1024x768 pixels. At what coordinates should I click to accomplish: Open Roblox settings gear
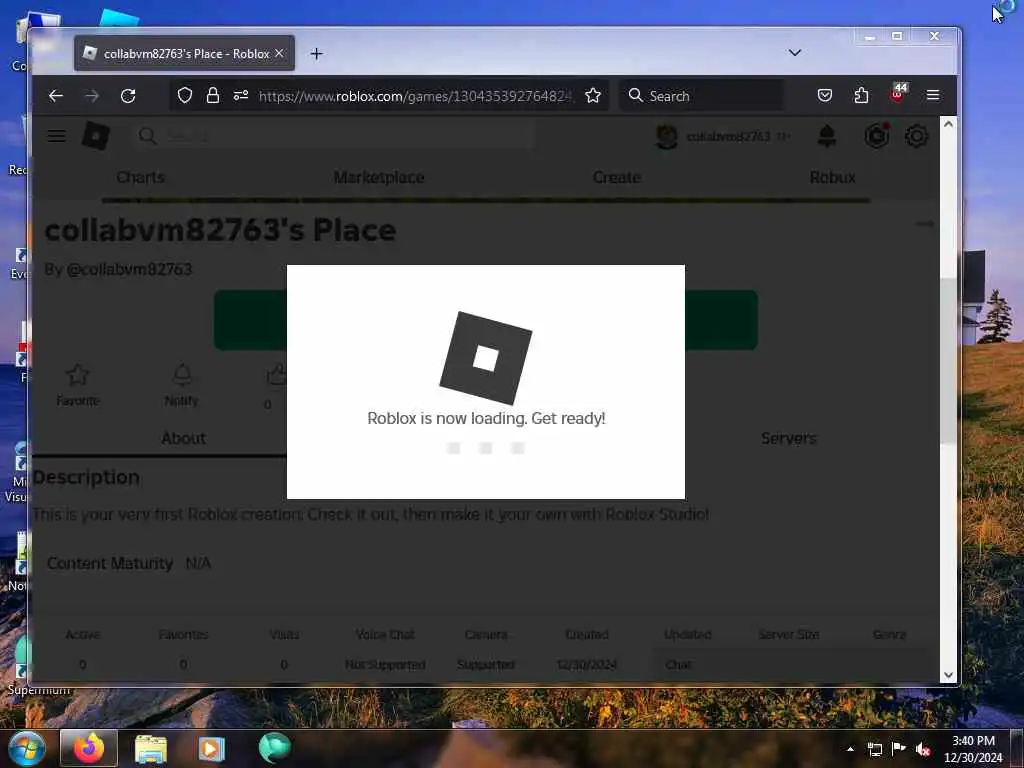click(917, 136)
